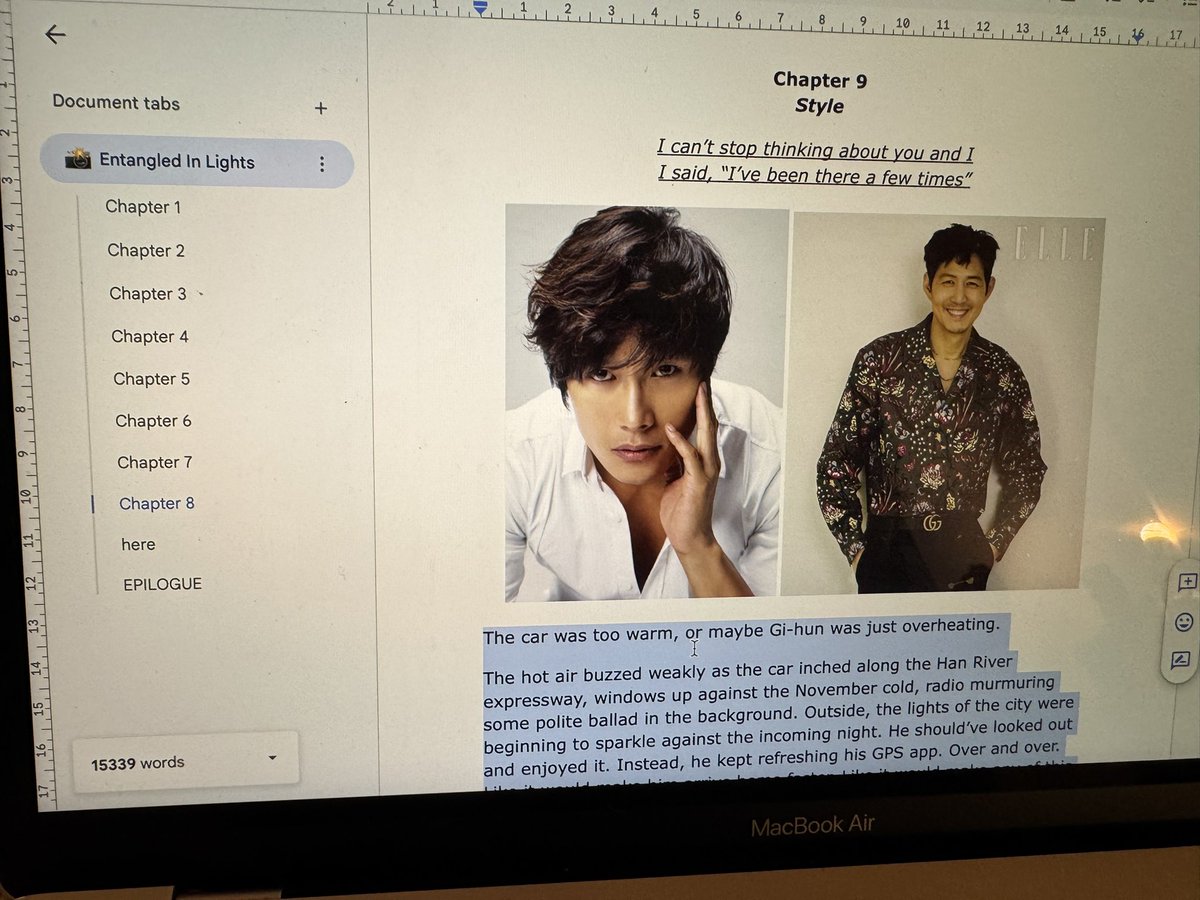Jump to the EPILOGUE heading
Screen dimensions: 1200x900
[x=162, y=584]
